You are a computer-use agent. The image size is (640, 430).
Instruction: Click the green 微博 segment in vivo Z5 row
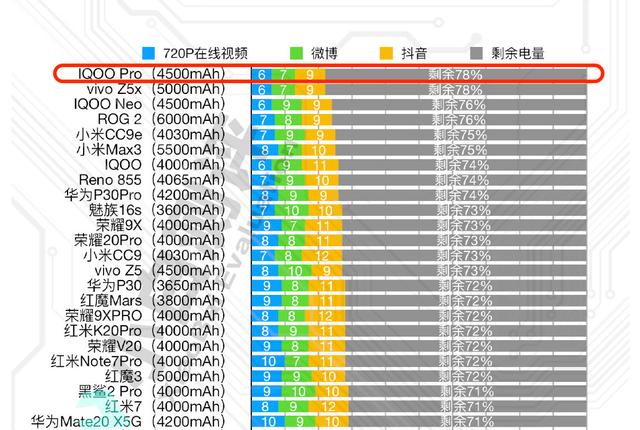tap(295, 270)
